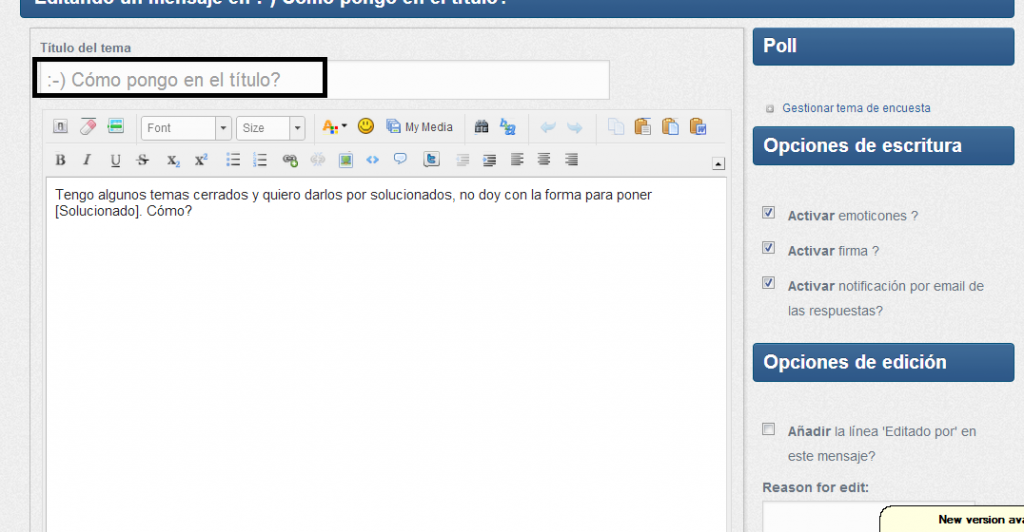Image resolution: width=1024 pixels, height=532 pixels.
Task: Toggle Bold formatting
Action: [60, 160]
